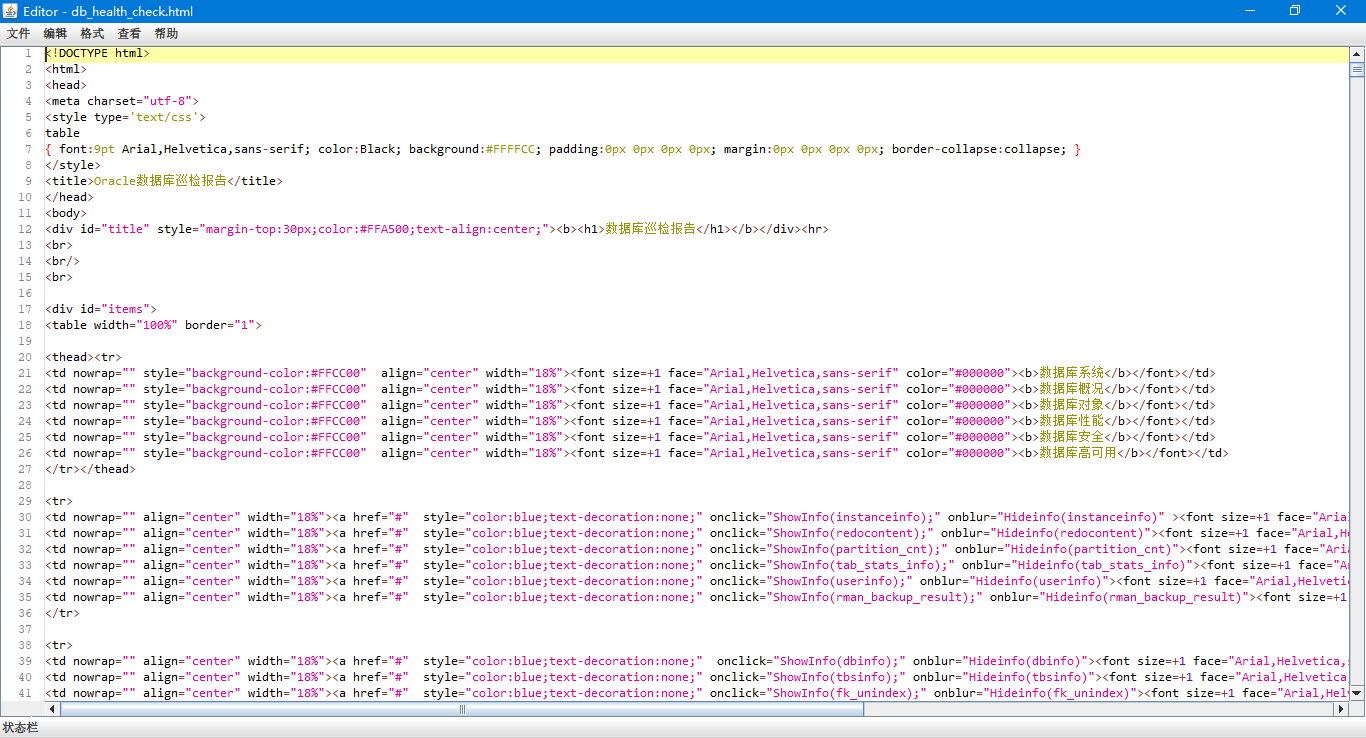The height and width of the screenshot is (738, 1366).
Task: Click line number 12 in the gutter
Action: pyautogui.click(x=25, y=229)
